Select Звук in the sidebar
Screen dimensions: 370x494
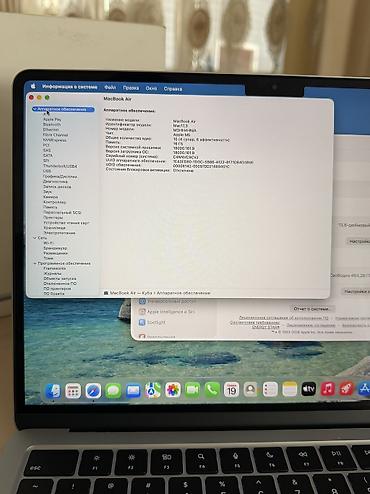point(47,192)
